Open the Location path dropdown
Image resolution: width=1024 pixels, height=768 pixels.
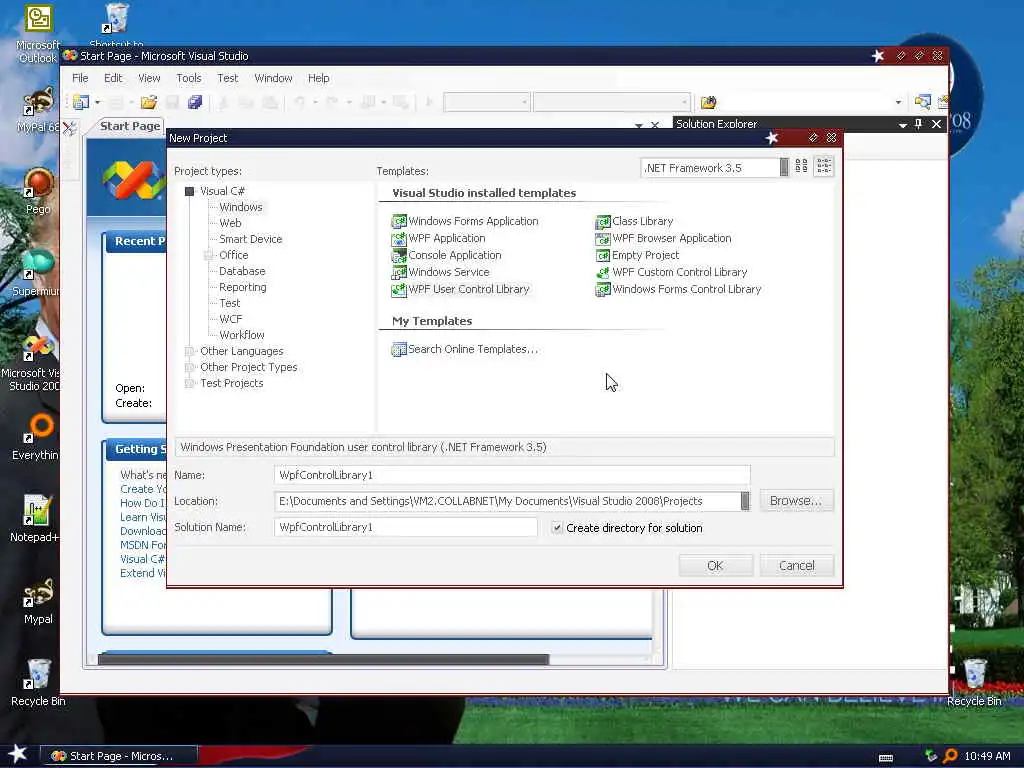click(744, 501)
